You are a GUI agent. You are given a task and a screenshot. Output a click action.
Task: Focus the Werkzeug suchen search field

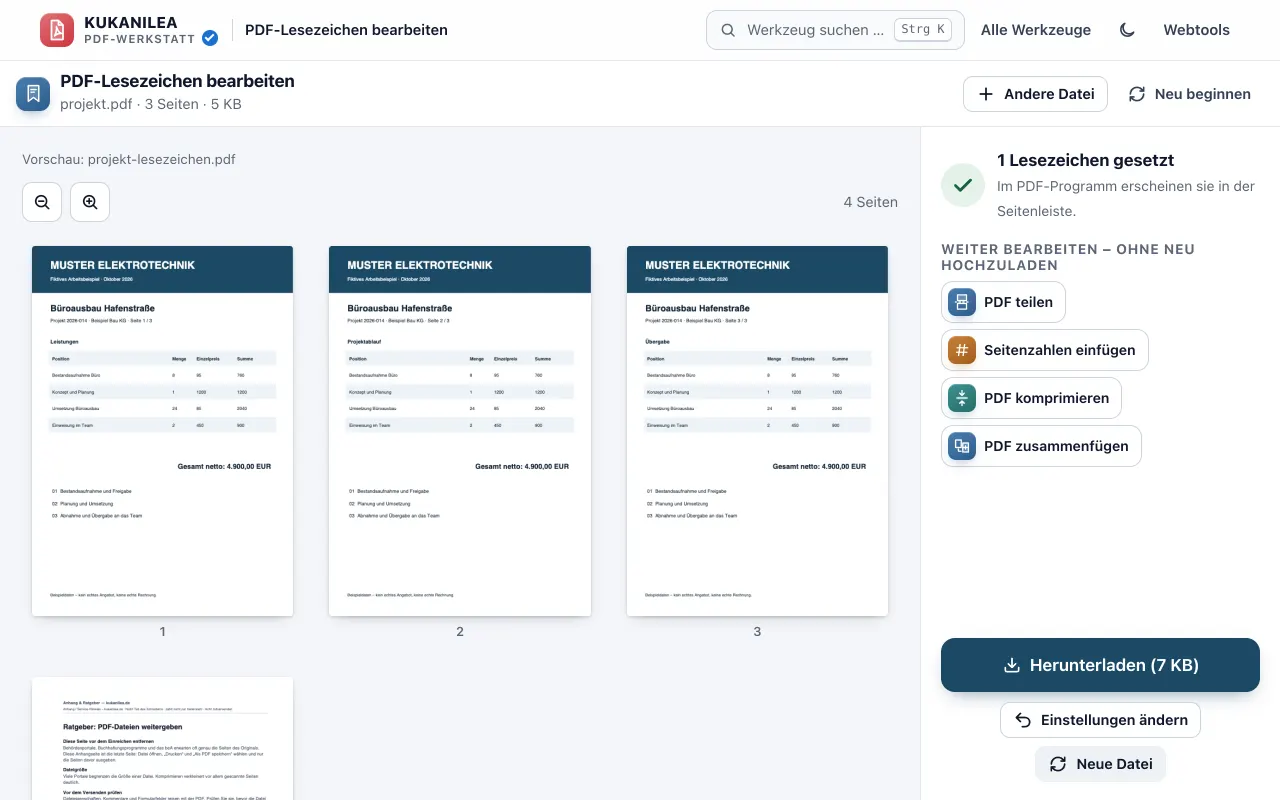tap(835, 30)
